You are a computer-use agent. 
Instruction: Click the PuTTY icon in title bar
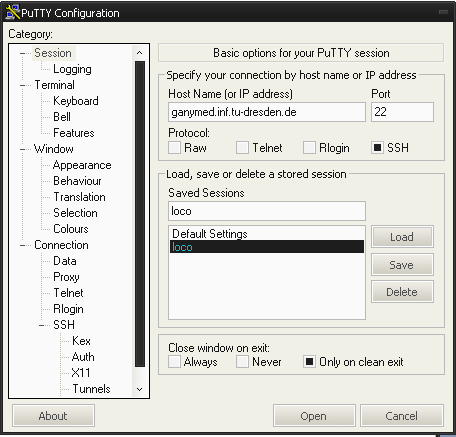pyautogui.click(x=13, y=12)
